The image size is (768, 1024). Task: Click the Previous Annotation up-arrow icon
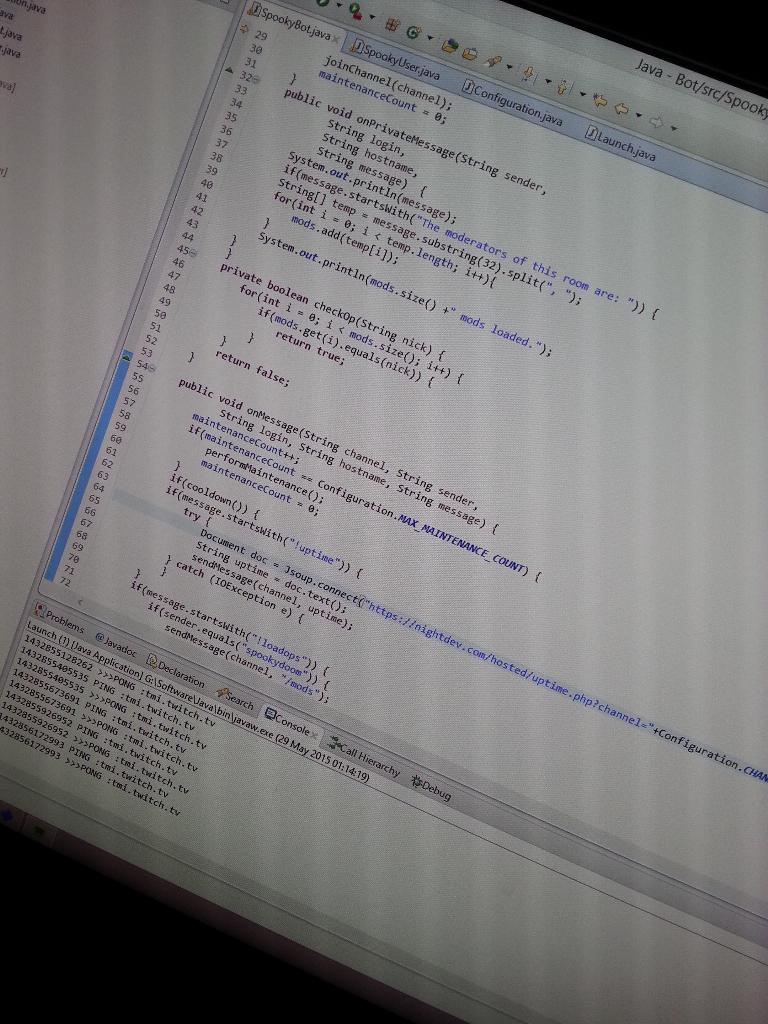click(562, 87)
